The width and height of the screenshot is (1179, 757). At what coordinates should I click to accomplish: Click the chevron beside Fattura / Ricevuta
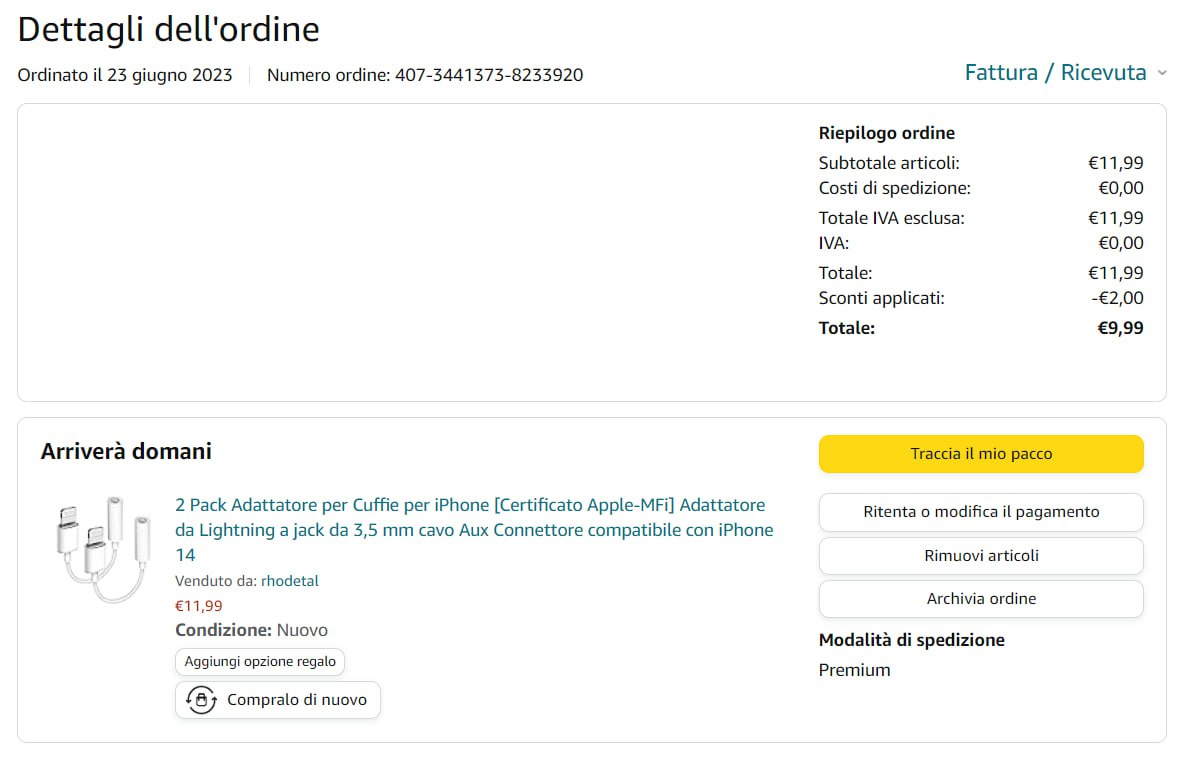(x=1162, y=73)
